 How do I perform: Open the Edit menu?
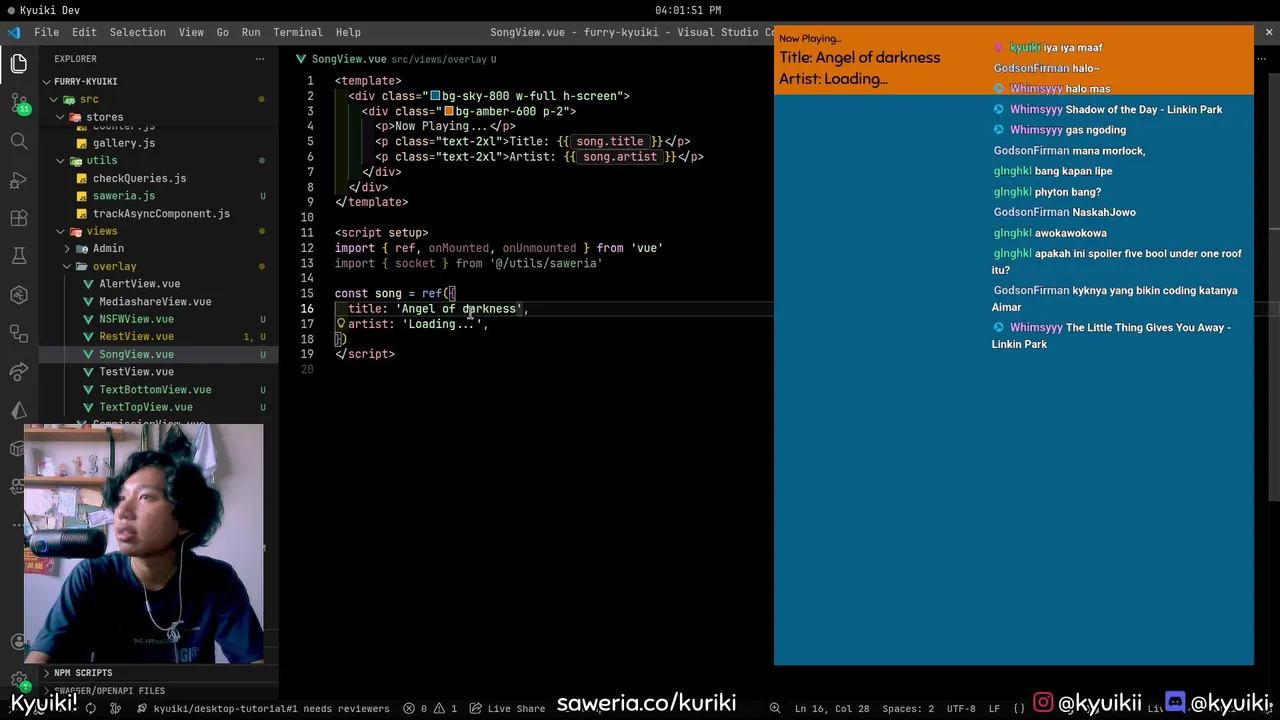(84, 32)
